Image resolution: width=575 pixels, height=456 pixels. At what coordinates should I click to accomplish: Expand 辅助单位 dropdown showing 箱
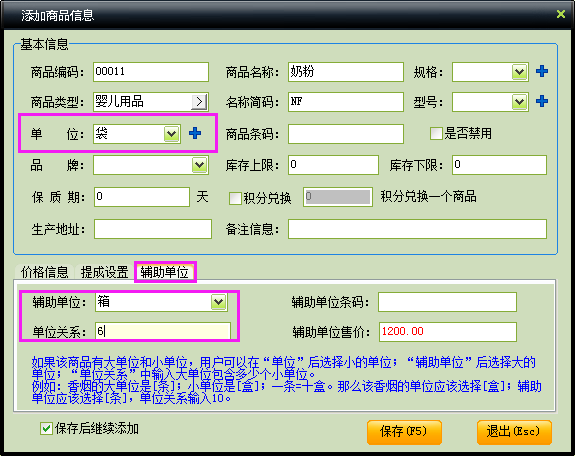click(219, 302)
